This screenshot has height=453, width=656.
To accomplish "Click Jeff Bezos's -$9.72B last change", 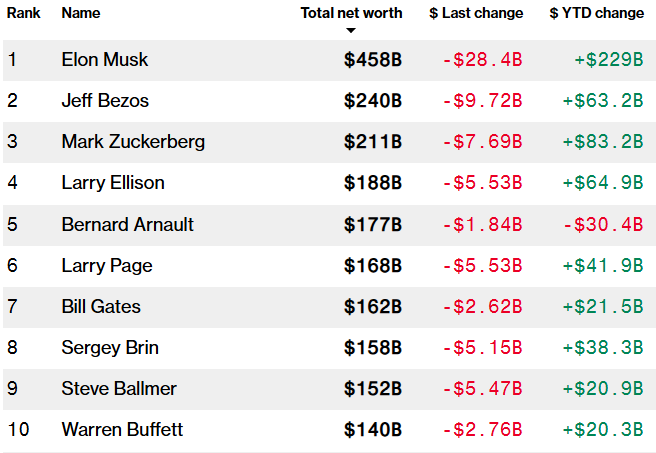I will pyautogui.click(x=483, y=101).
